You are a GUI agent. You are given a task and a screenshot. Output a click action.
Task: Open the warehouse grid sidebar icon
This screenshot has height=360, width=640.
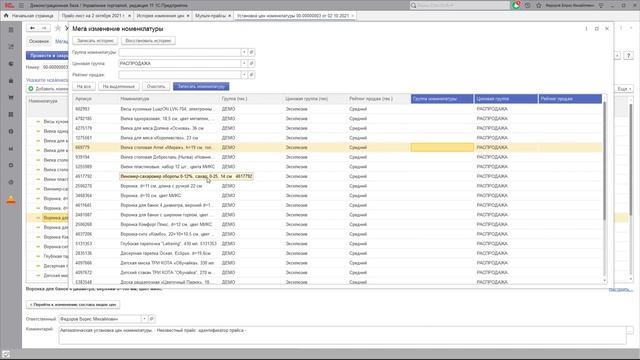point(11,115)
